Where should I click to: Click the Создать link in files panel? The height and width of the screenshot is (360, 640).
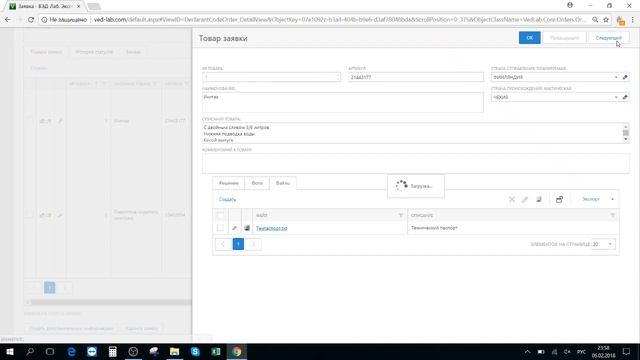[x=227, y=199]
